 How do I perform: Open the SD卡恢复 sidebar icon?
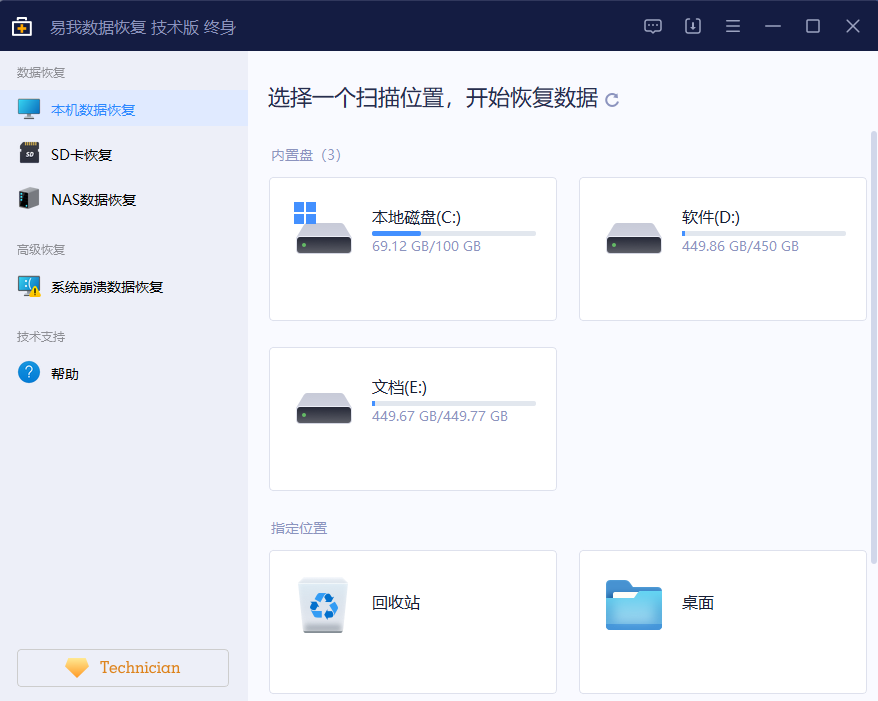[x=28, y=153]
